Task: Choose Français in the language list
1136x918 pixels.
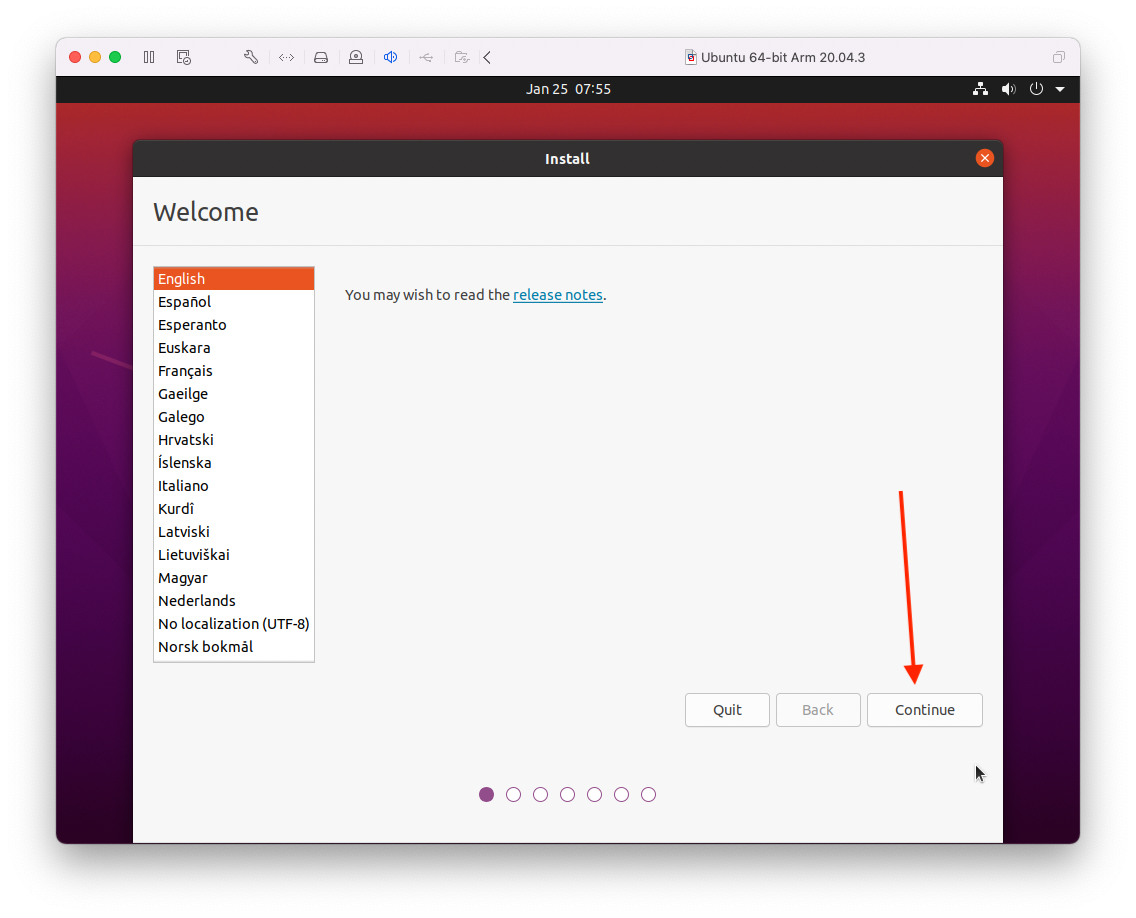Action: tap(185, 371)
